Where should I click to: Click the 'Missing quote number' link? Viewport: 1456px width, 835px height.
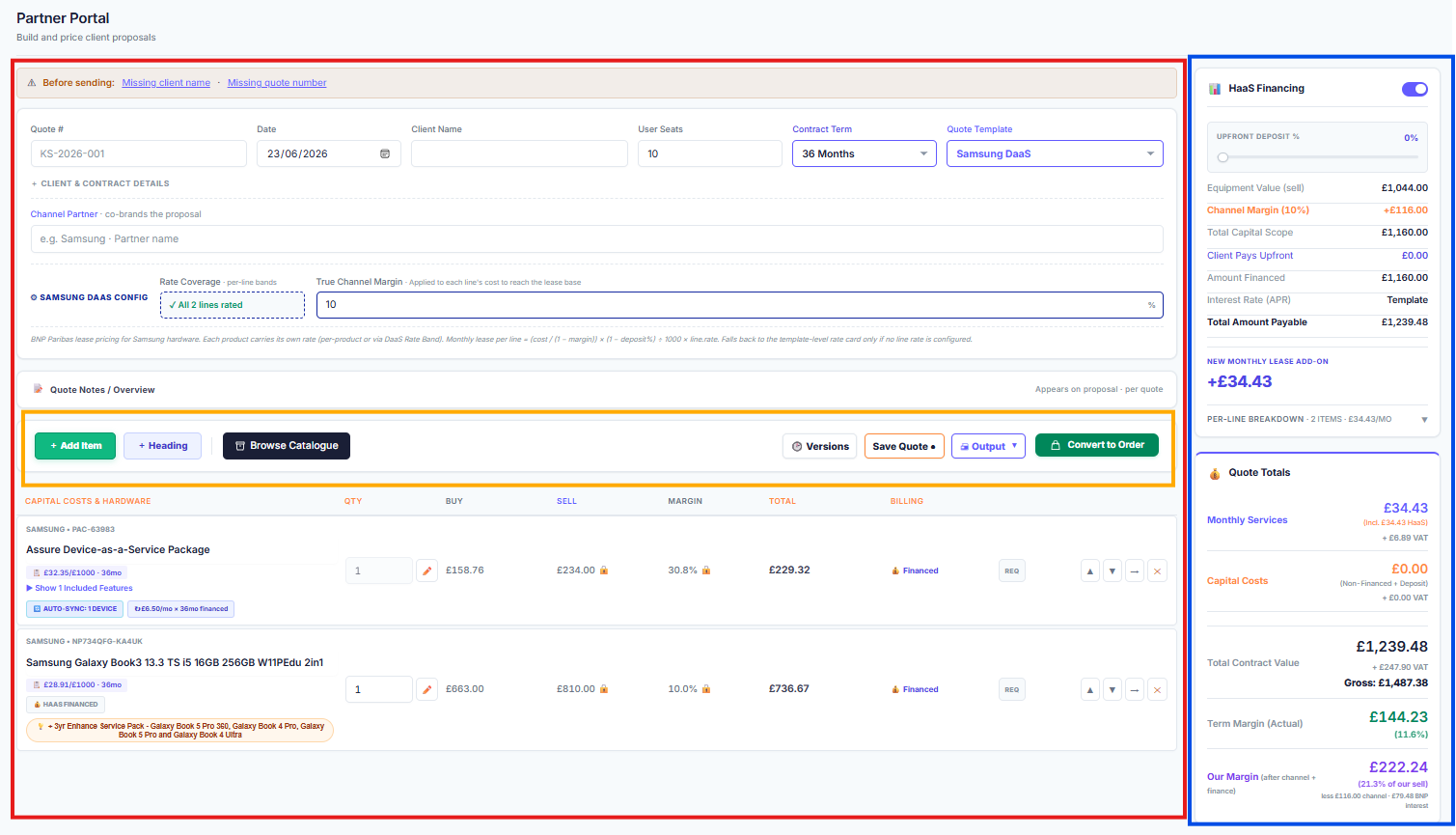point(277,83)
